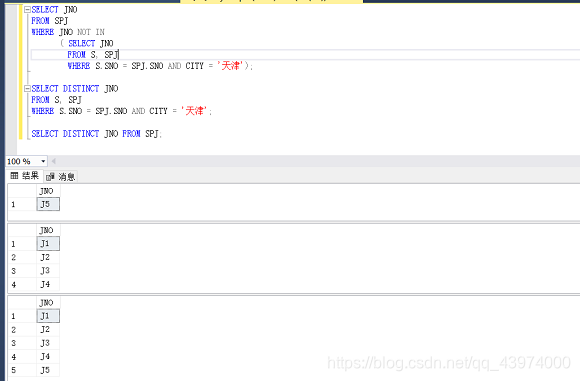Collapse the first SELECT JNO query block
Image resolution: width=580 pixels, height=381 pixels.
[x=27, y=10]
